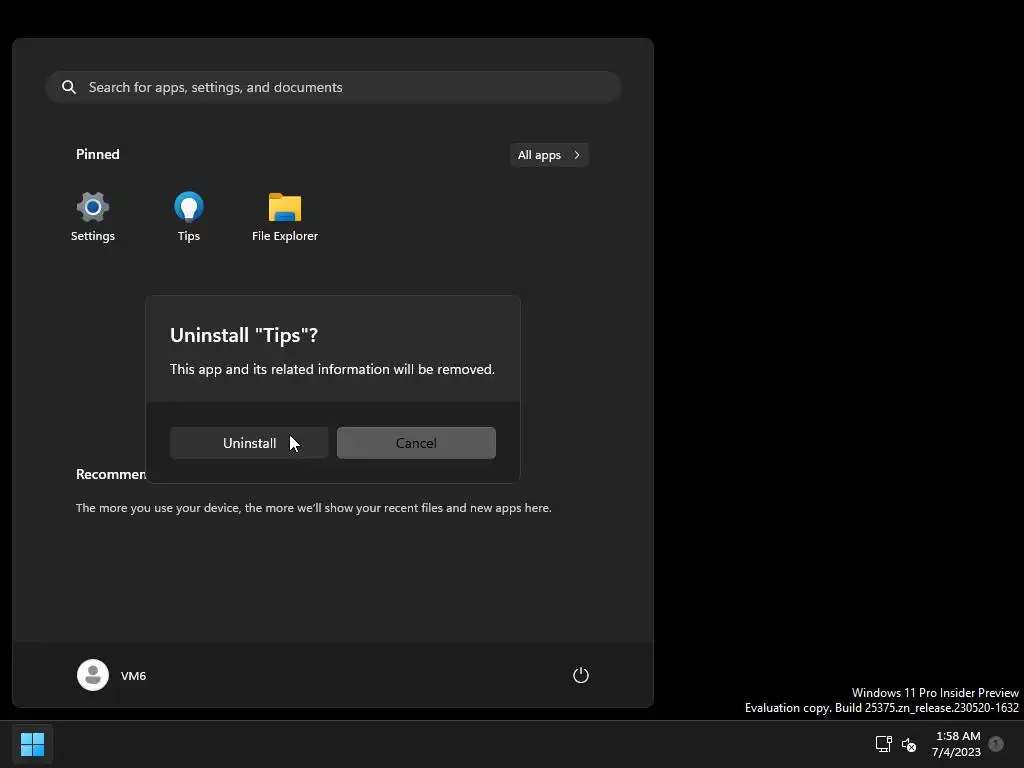This screenshot has width=1024, height=768.
Task: Click the power button icon
Action: (581, 675)
